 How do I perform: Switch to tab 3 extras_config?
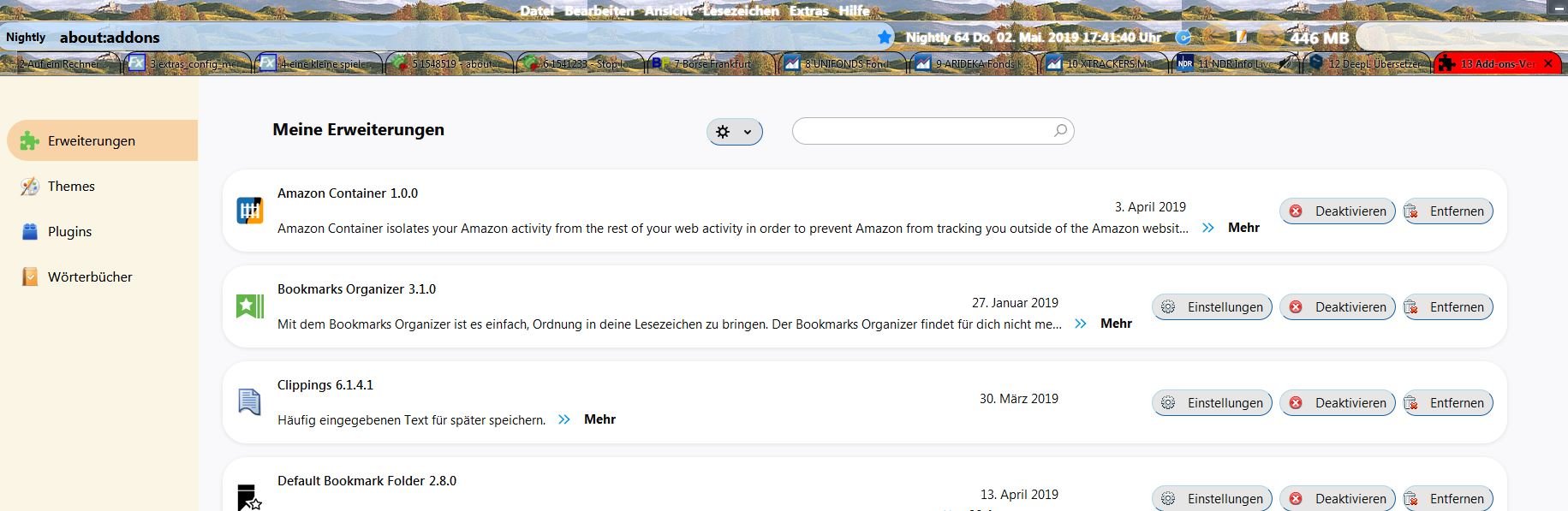pyautogui.click(x=186, y=63)
